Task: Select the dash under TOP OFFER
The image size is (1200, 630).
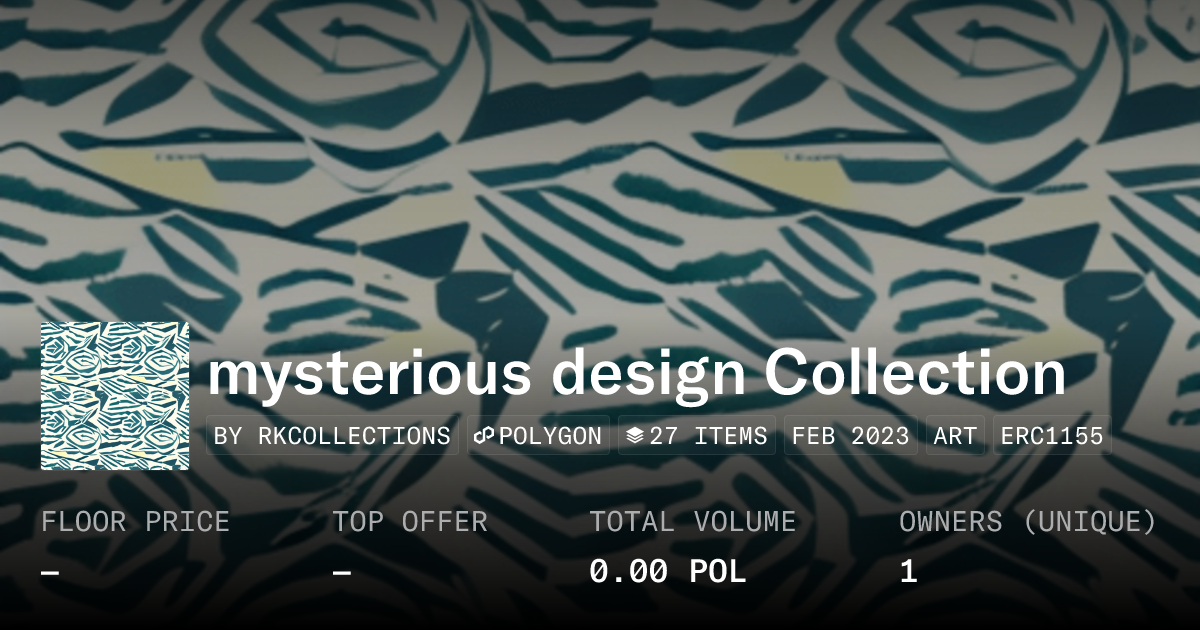Action: pos(341,572)
